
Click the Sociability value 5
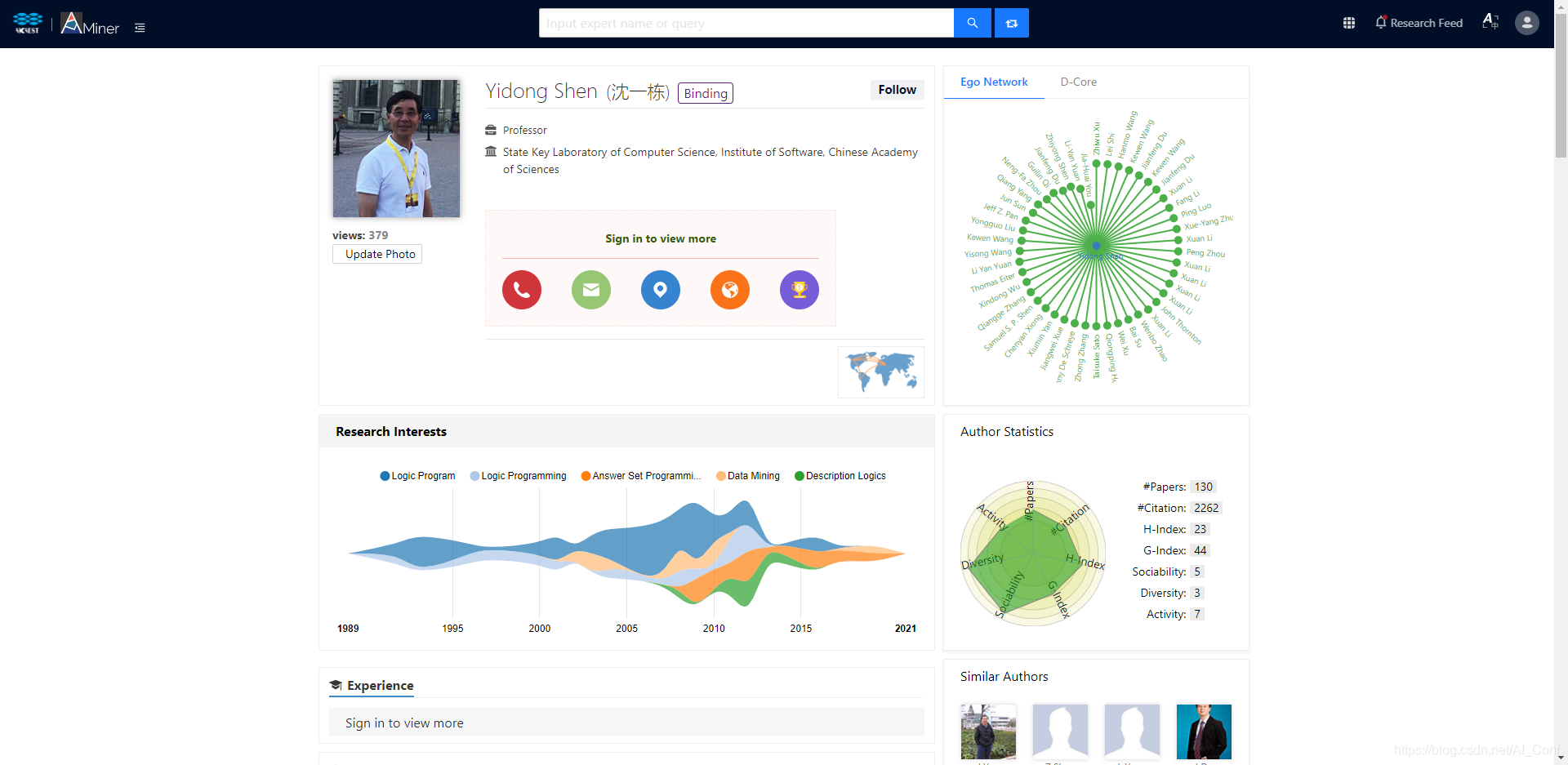[1197, 572]
